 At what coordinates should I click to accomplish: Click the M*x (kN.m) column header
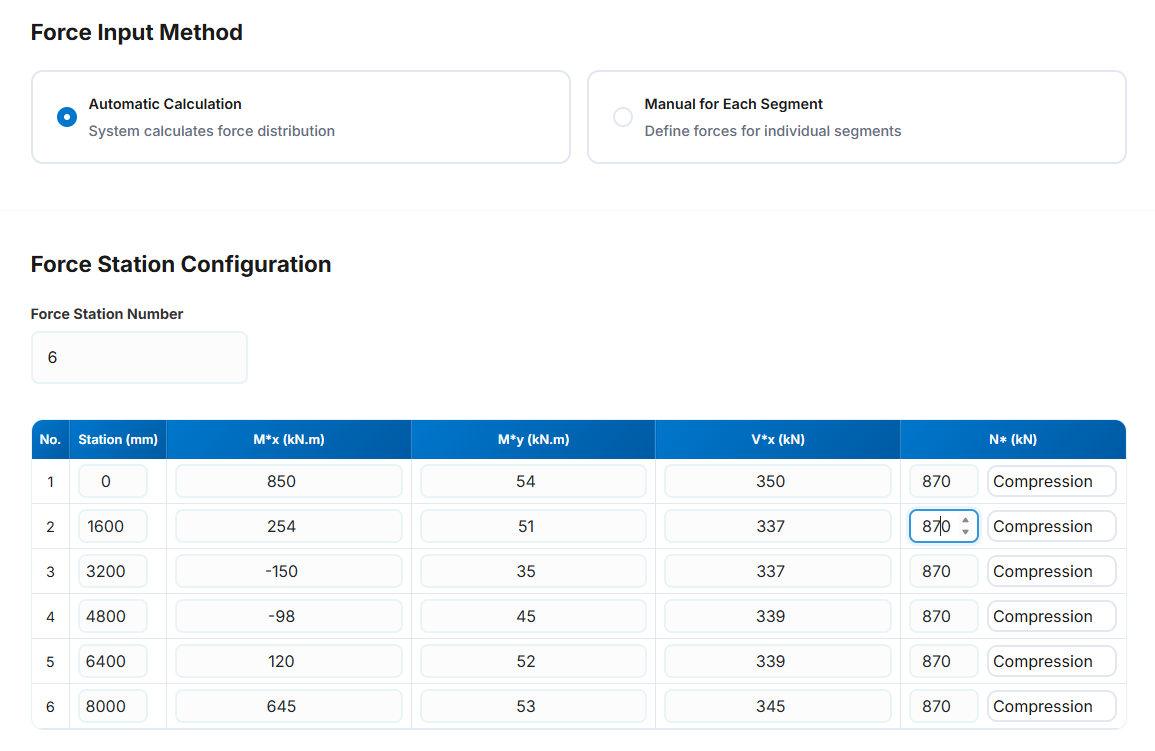tap(288, 439)
